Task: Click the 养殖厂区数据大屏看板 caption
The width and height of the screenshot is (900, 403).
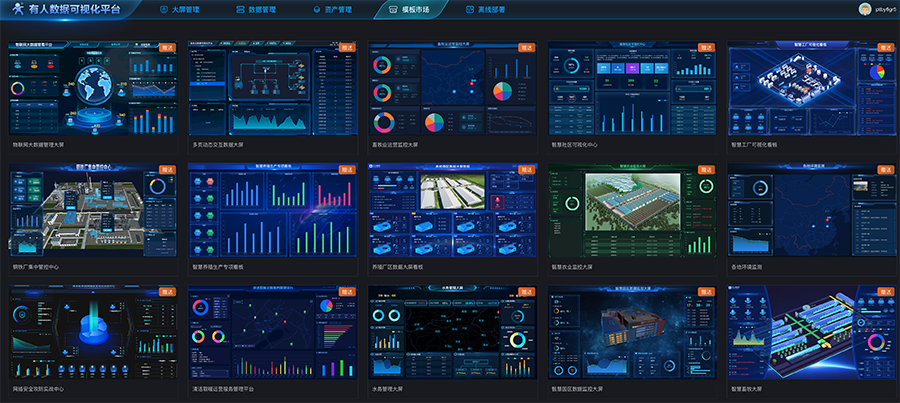Action: coord(398,267)
